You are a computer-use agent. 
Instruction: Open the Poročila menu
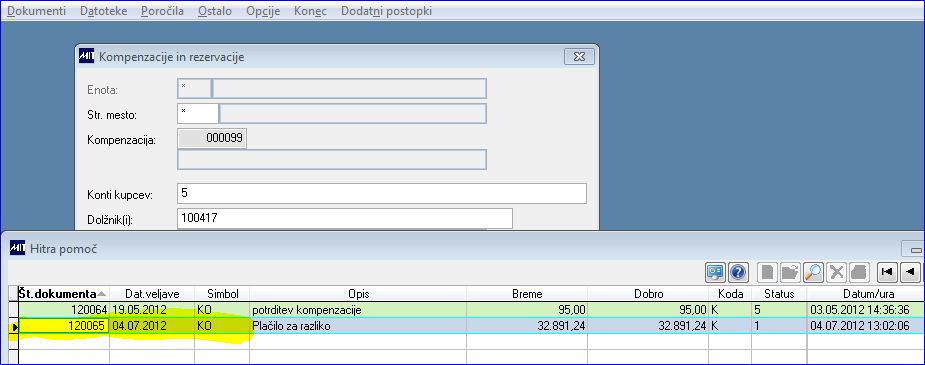pos(162,11)
